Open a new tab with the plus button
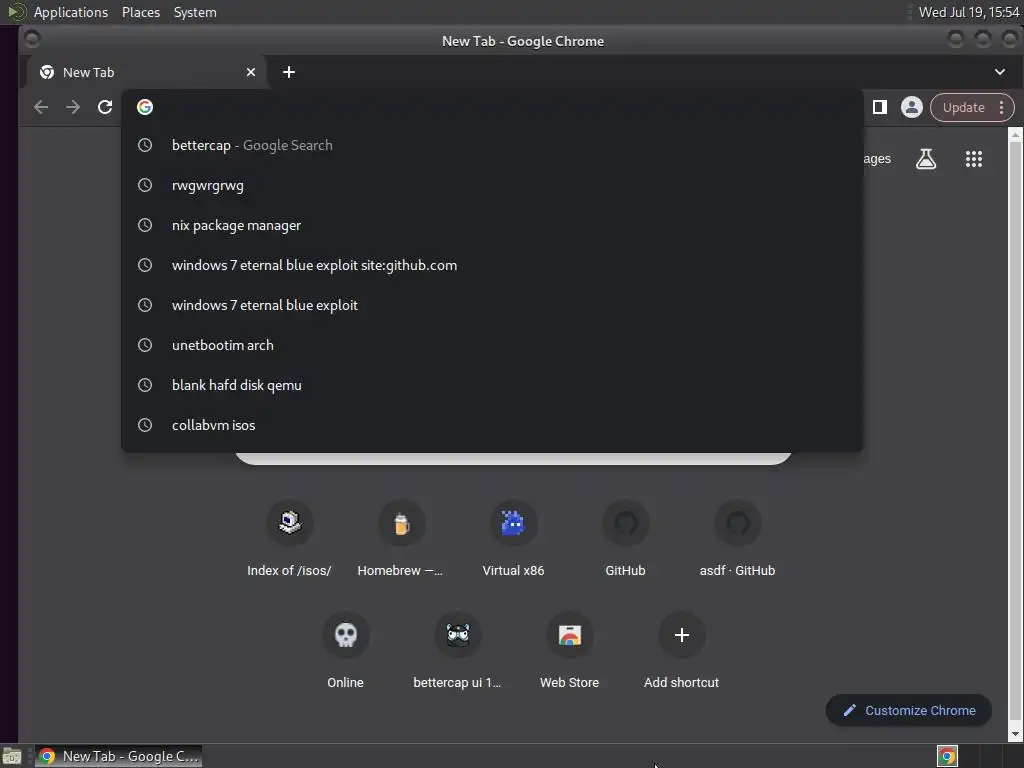Viewport: 1024px width, 768px height. coord(289,72)
